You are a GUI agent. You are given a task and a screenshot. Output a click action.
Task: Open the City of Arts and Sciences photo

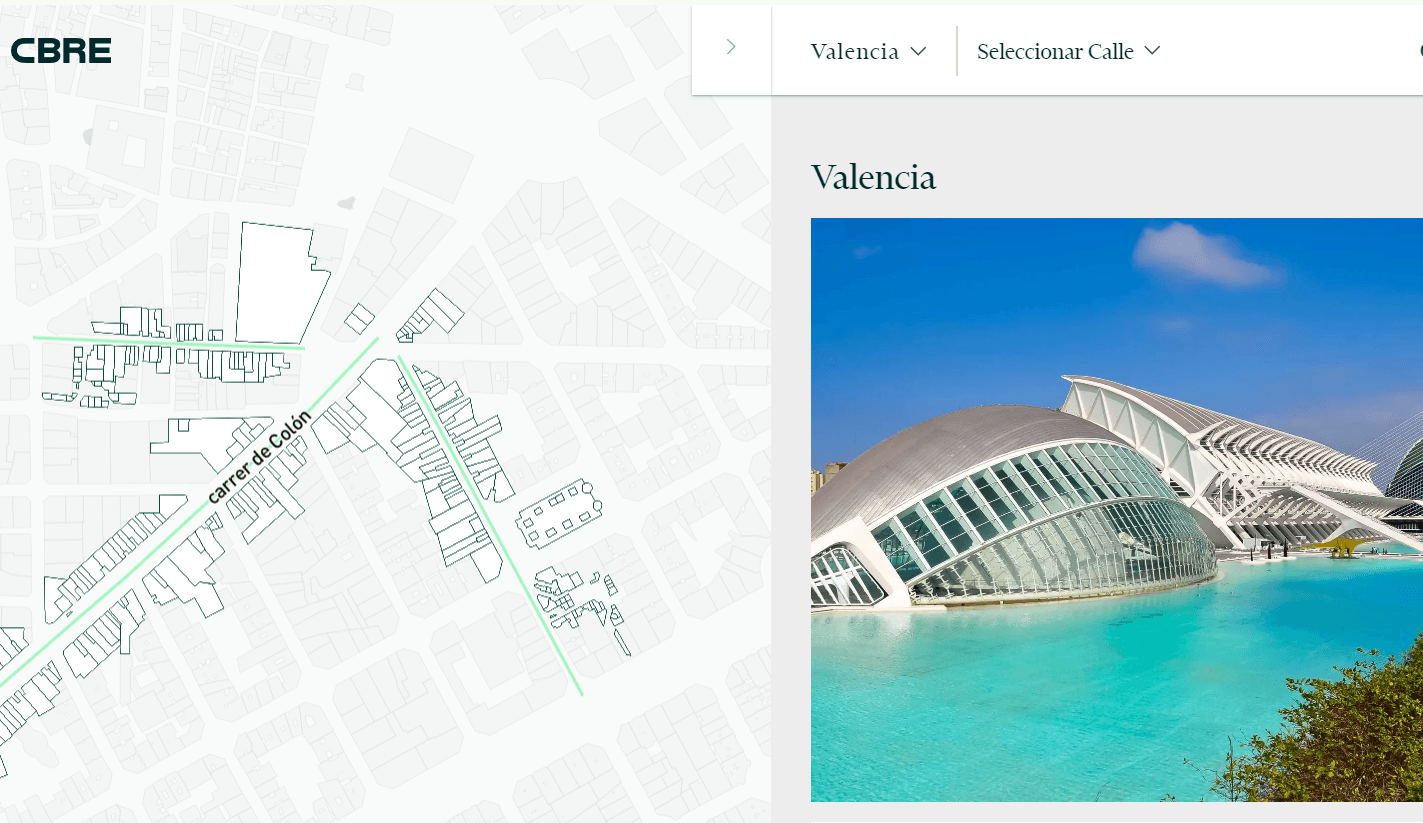pyautogui.click(x=1116, y=510)
